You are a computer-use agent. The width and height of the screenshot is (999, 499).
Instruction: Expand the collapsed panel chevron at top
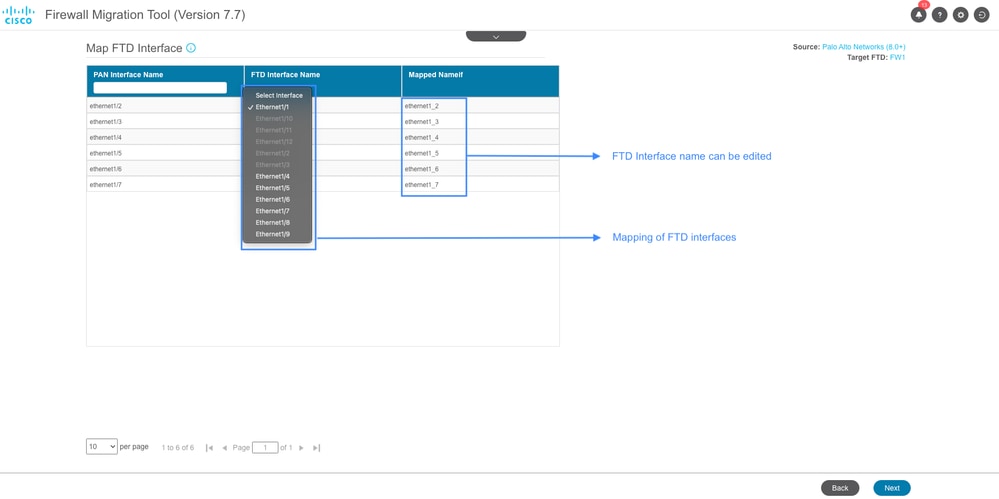496,36
